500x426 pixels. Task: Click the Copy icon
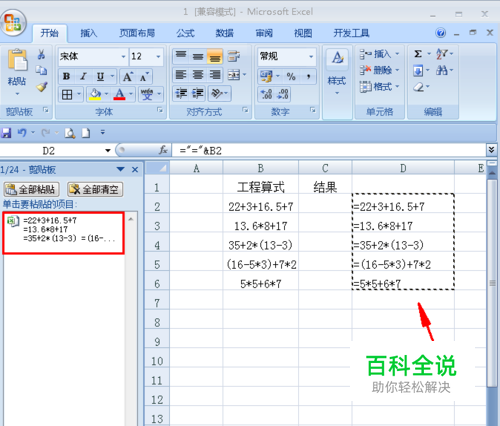(x=41, y=70)
